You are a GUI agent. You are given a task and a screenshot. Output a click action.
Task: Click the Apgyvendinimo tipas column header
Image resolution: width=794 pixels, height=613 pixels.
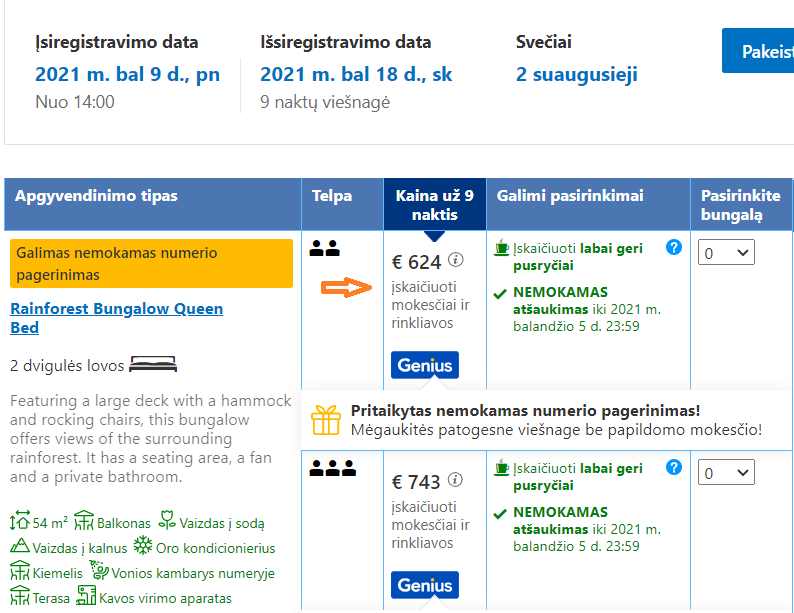point(96,196)
